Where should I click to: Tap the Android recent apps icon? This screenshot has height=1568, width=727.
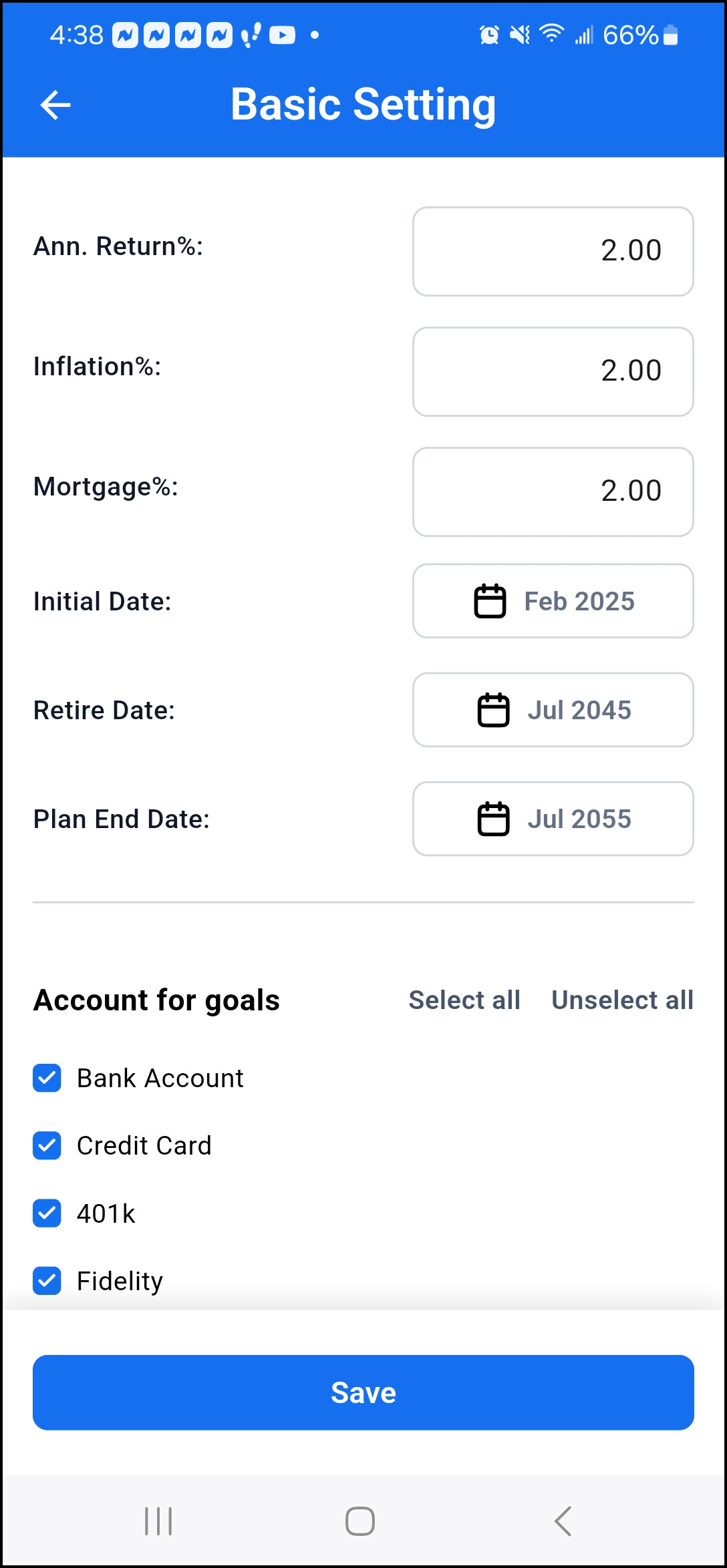click(158, 1521)
